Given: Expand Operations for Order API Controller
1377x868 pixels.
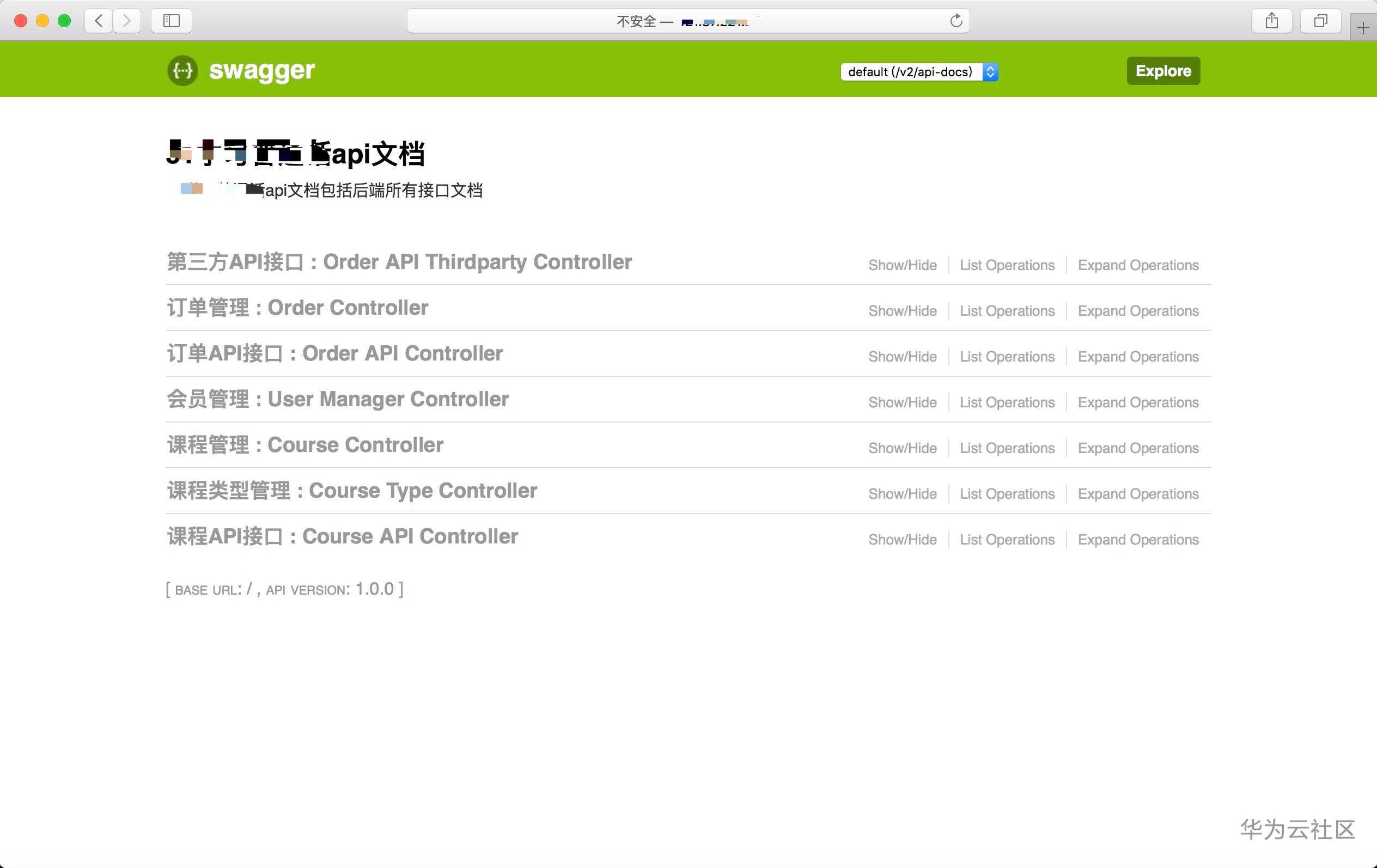Looking at the screenshot, I should pos(1137,357).
